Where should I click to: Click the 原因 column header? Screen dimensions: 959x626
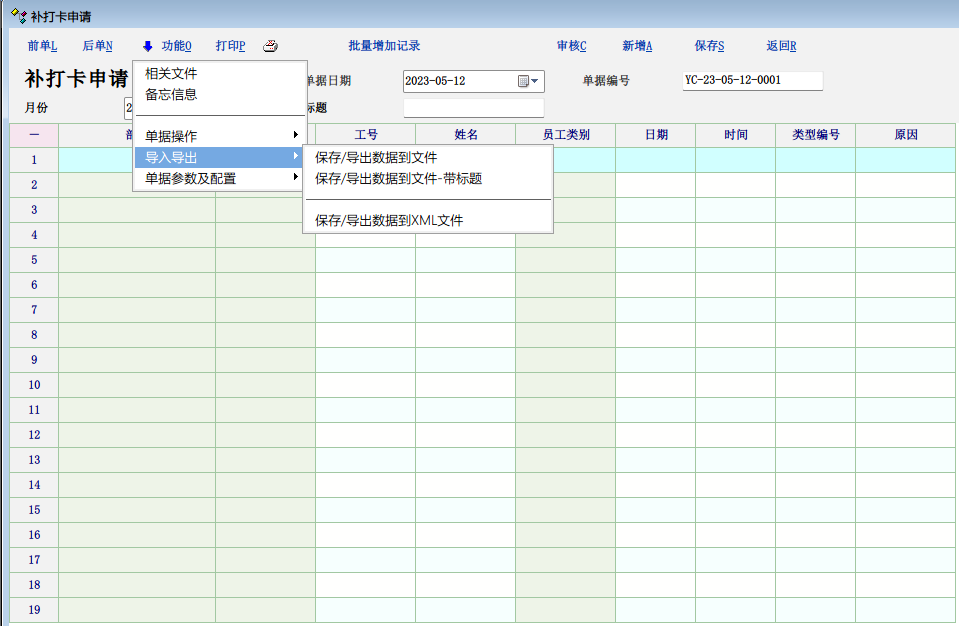[x=905, y=135]
